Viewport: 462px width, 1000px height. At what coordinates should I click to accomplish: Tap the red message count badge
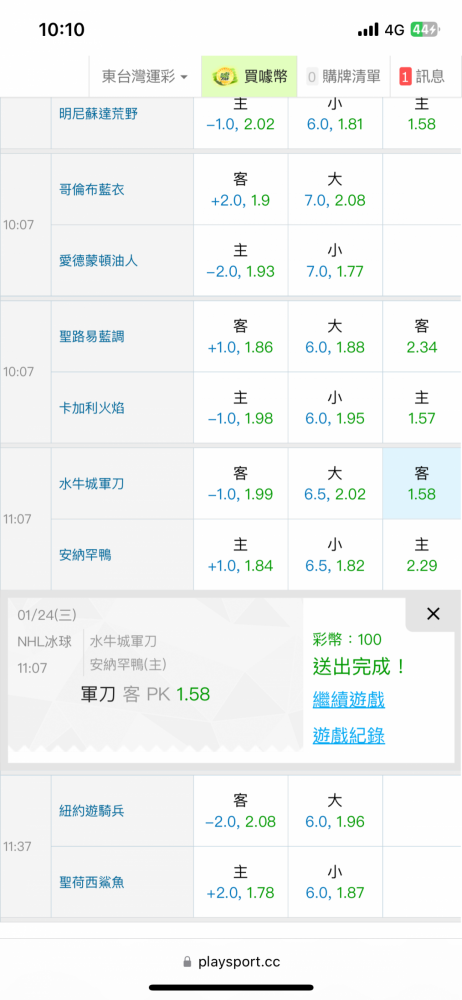(x=405, y=77)
